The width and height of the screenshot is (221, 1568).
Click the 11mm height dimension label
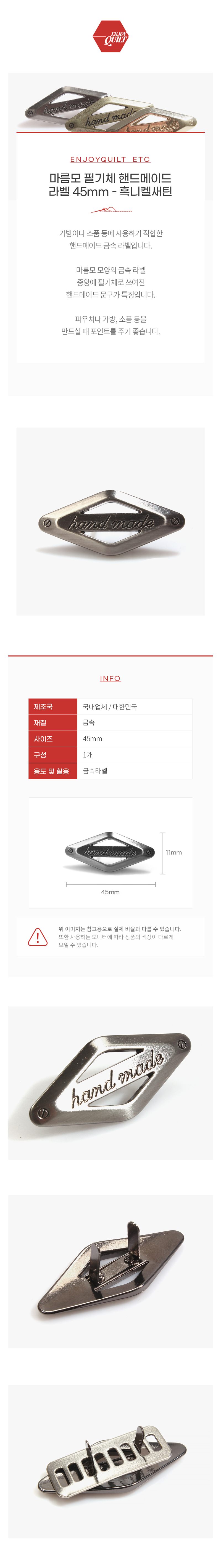[x=173, y=852]
